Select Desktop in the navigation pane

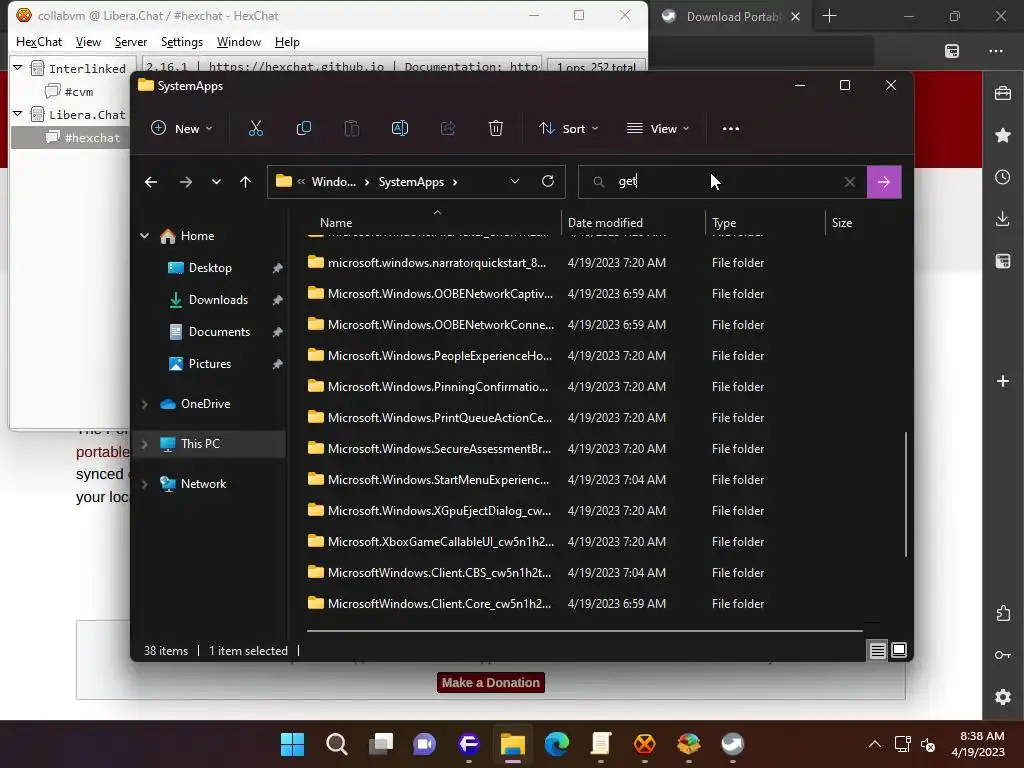pyautogui.click(x=210, y=268)
